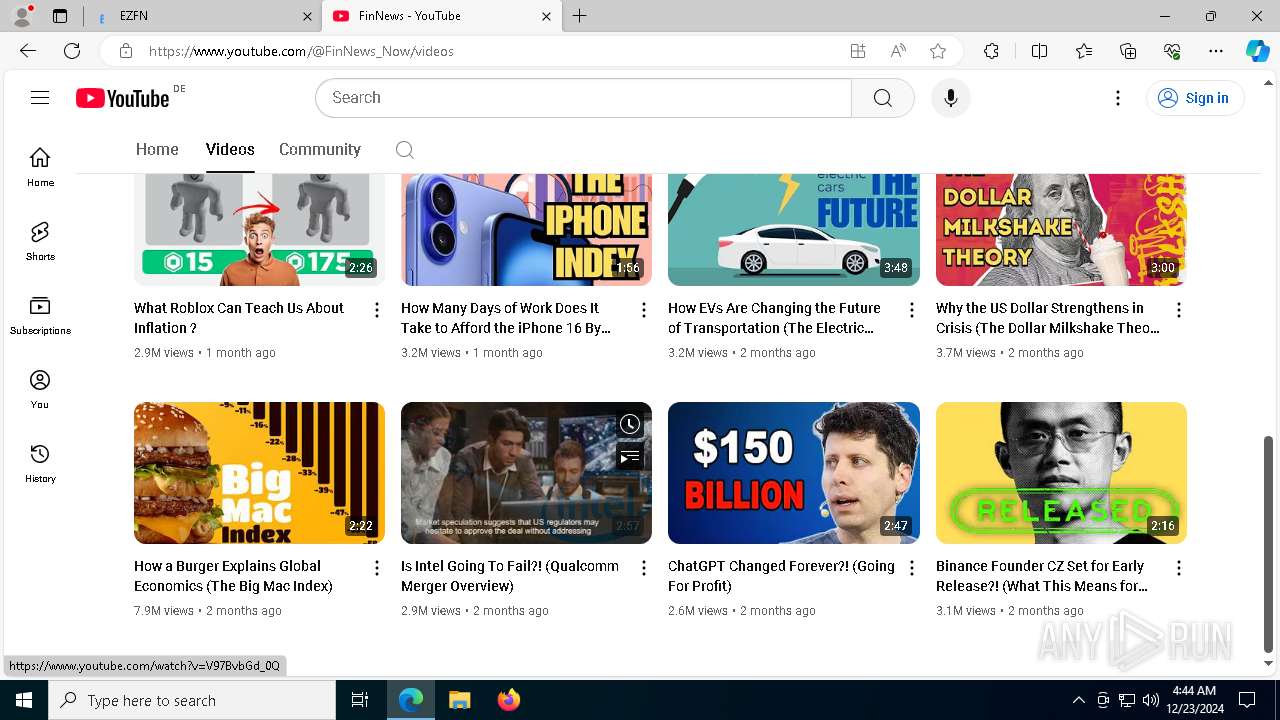Open browser Collections
Viewport: 1280px width, 720px height.
[x=1128, y=51]
